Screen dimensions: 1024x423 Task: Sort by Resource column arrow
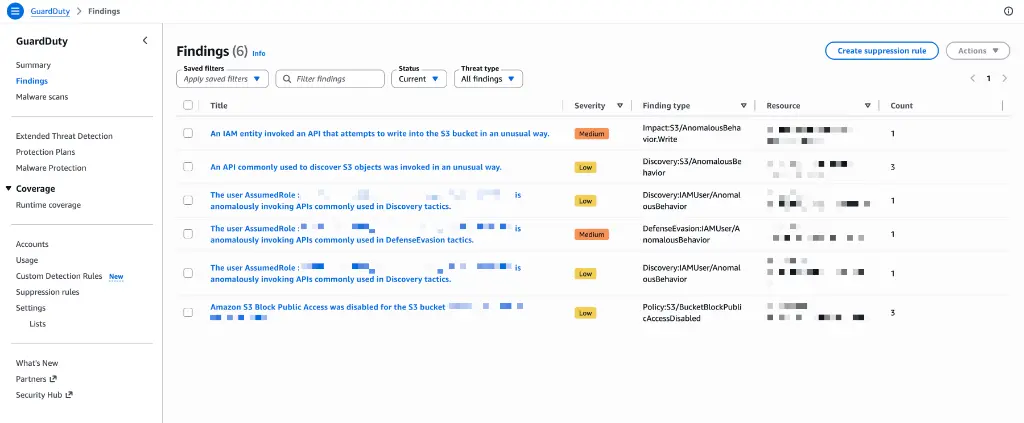click(x=867, y=106)
